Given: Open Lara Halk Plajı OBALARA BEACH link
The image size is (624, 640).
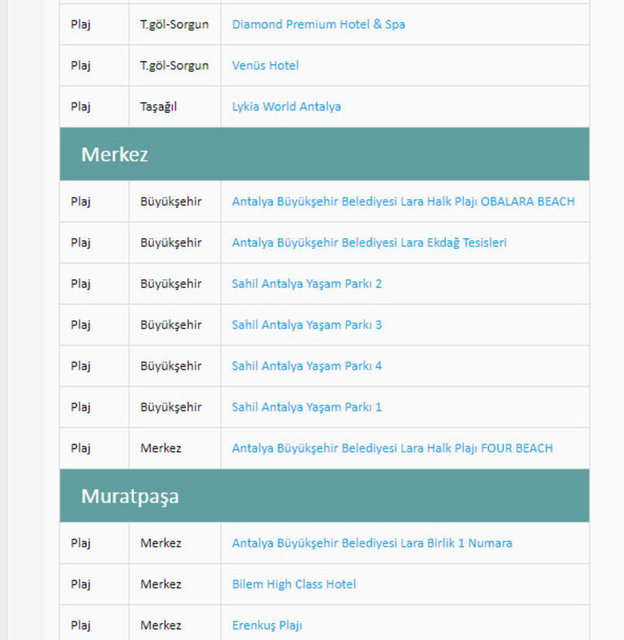Looking at the screenshot, I should click(403, 201).
